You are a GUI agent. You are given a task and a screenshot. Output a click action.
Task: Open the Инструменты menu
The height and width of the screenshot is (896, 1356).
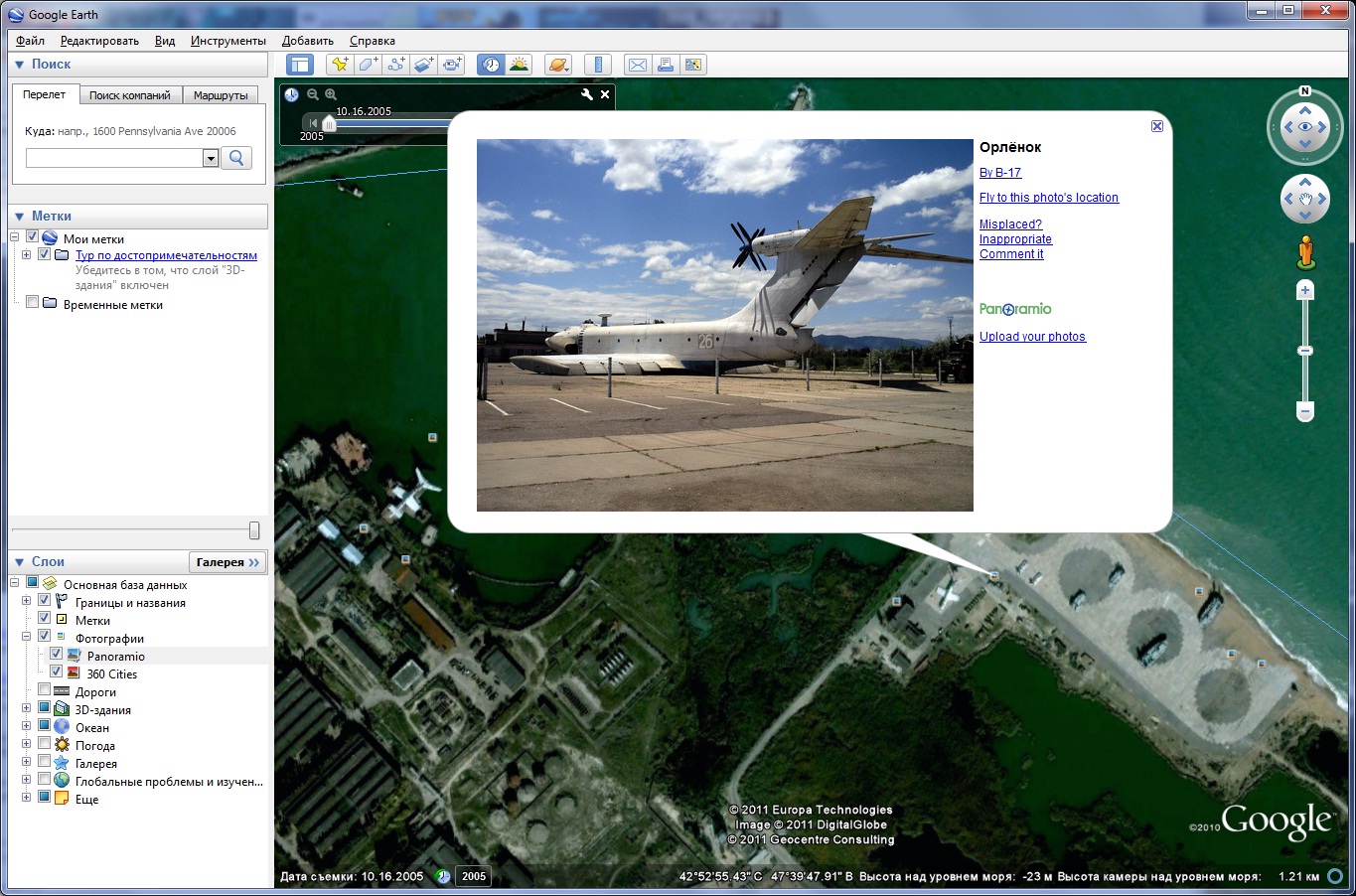[228, 41]
